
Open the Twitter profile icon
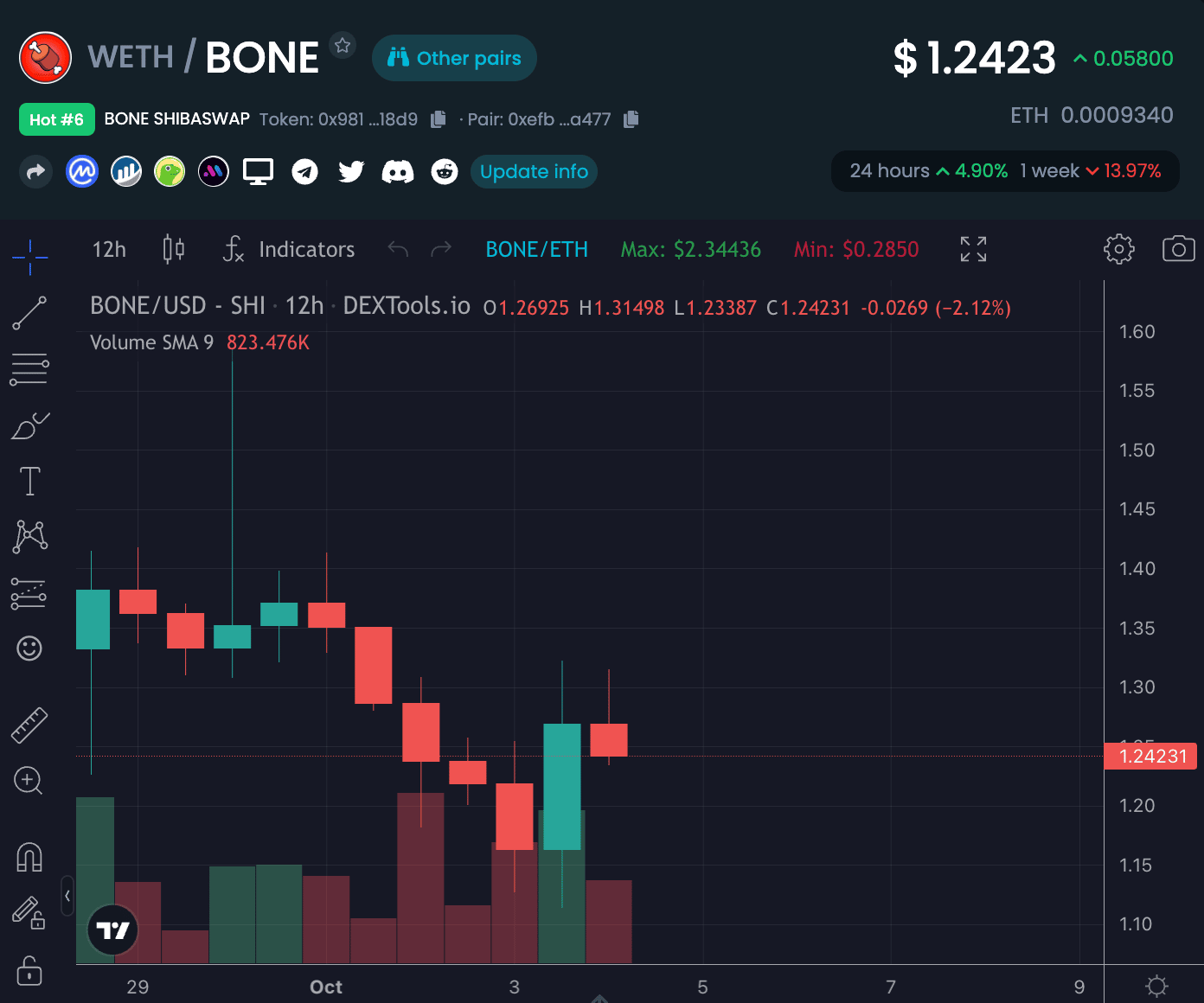click(x=351, y=172)
